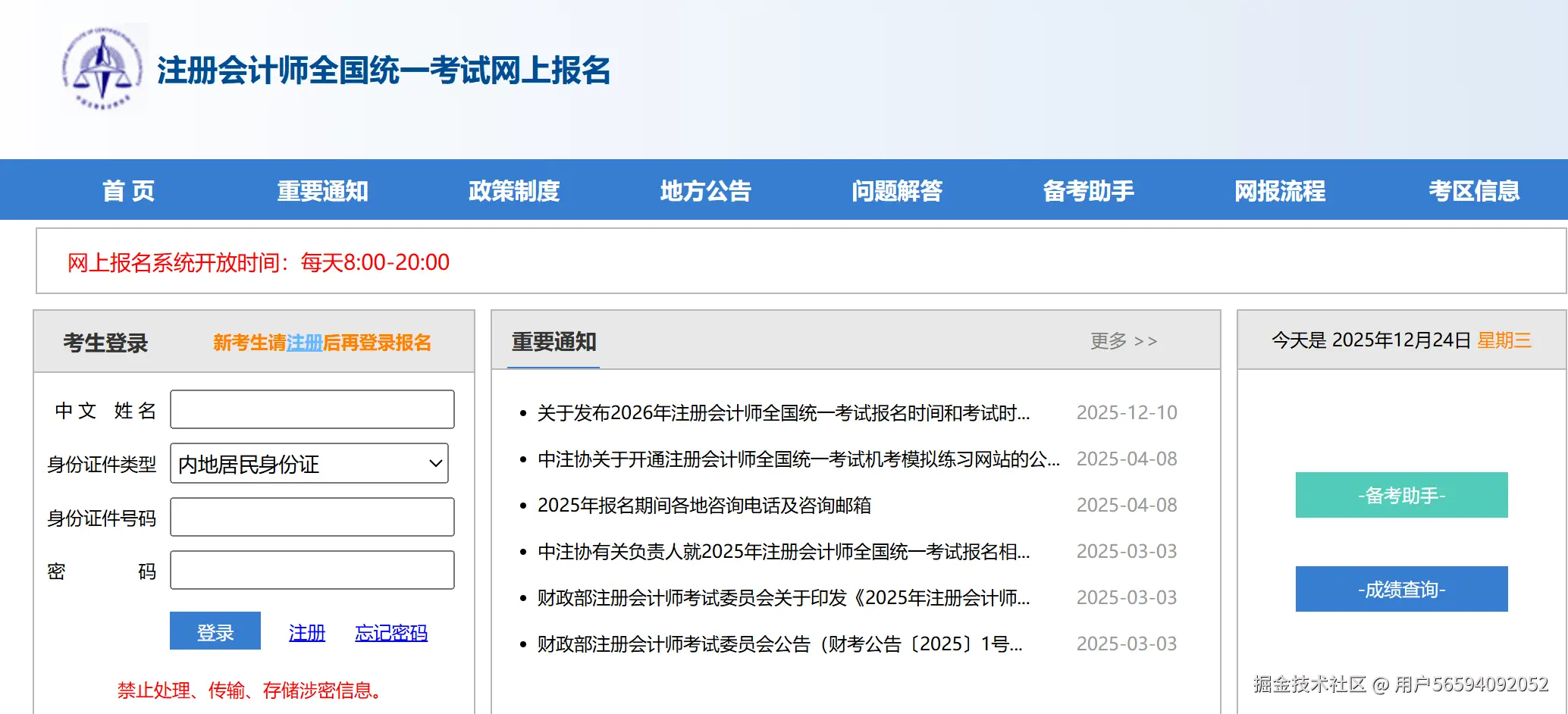The width and height of the screenshot is (1568, 714).
Task: Open the 网报流程 navigation item
Action: 1280,190
